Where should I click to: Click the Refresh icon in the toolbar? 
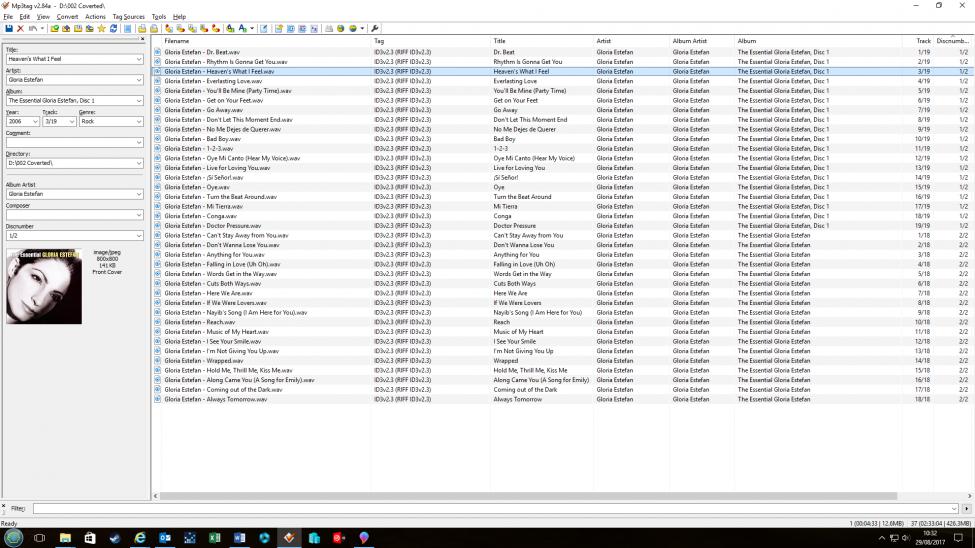(x=112, y=28)
